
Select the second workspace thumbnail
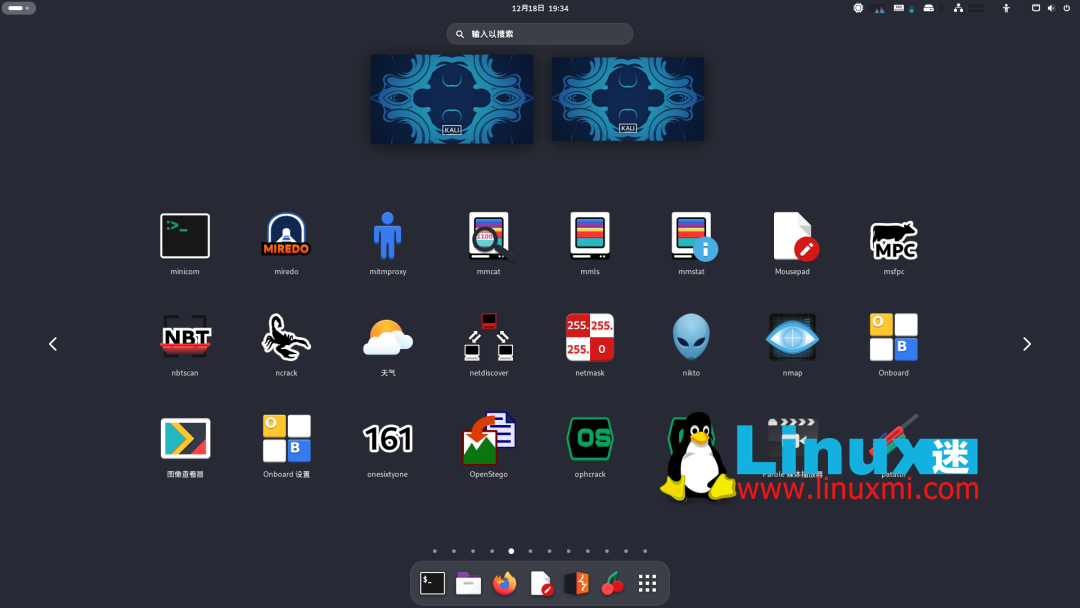(628, 99)
